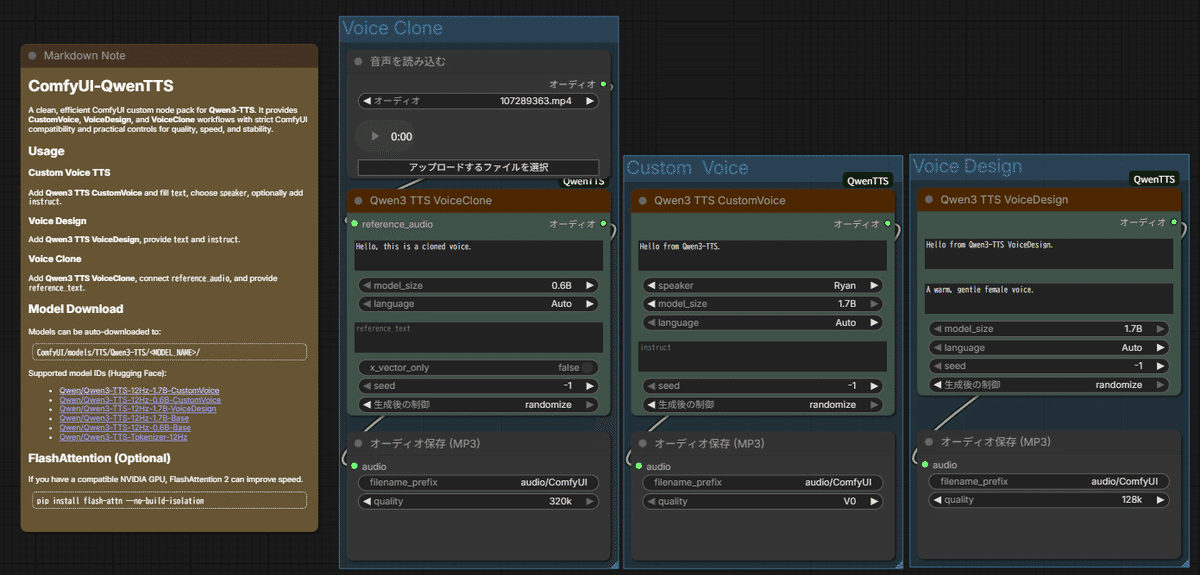Select the Voice Design group title
The height and width of the screenshot is (575, 1200).
(x=968, y=166)
